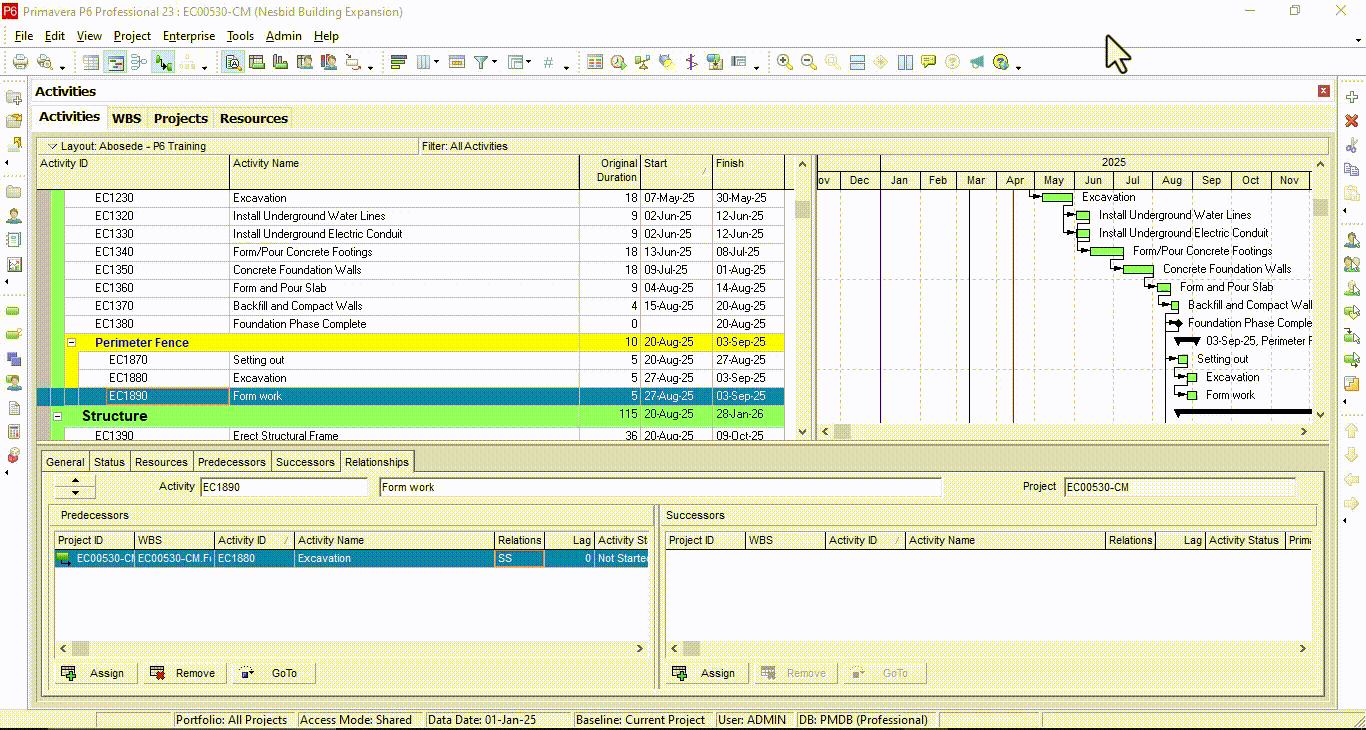This screenshot has height=730, width=1366.
Task: Open the Status detail tab
Action: pyautogui.click(x=109, y=462)
